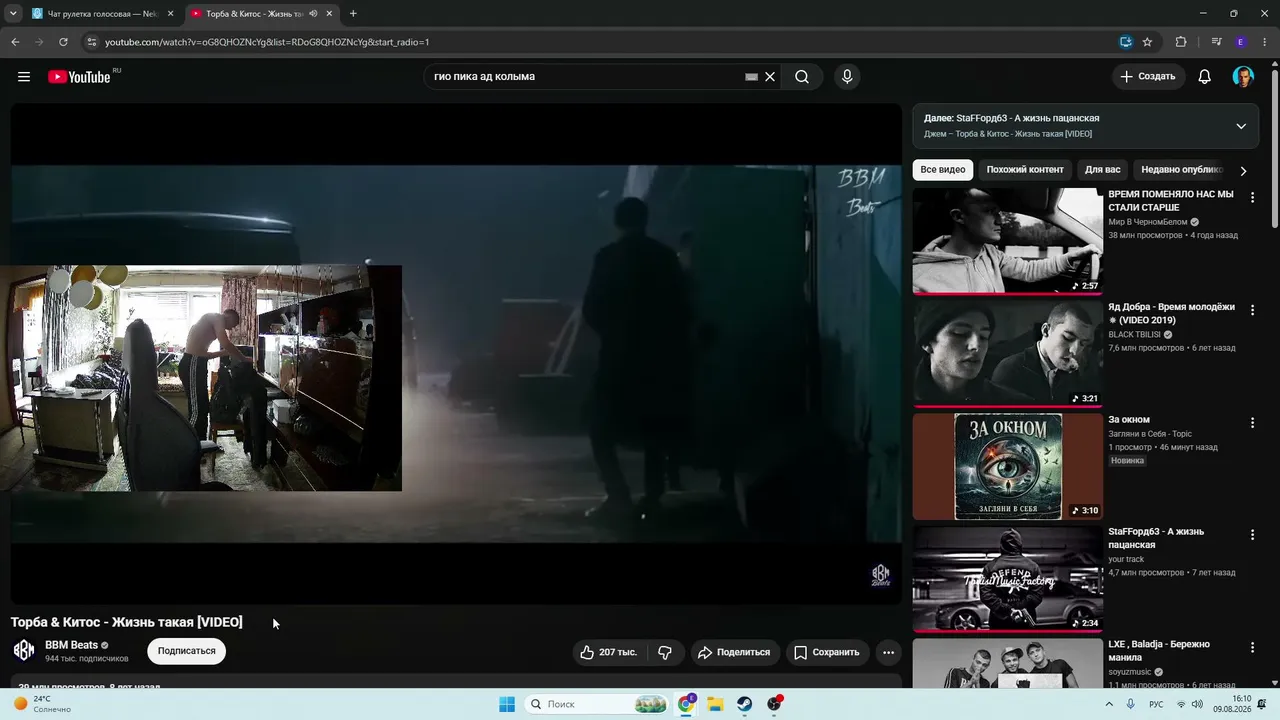Save the video with Сохранить
Image resolution: width=1280 pixels, height=720 pixels.
click(x=827, y=652)
